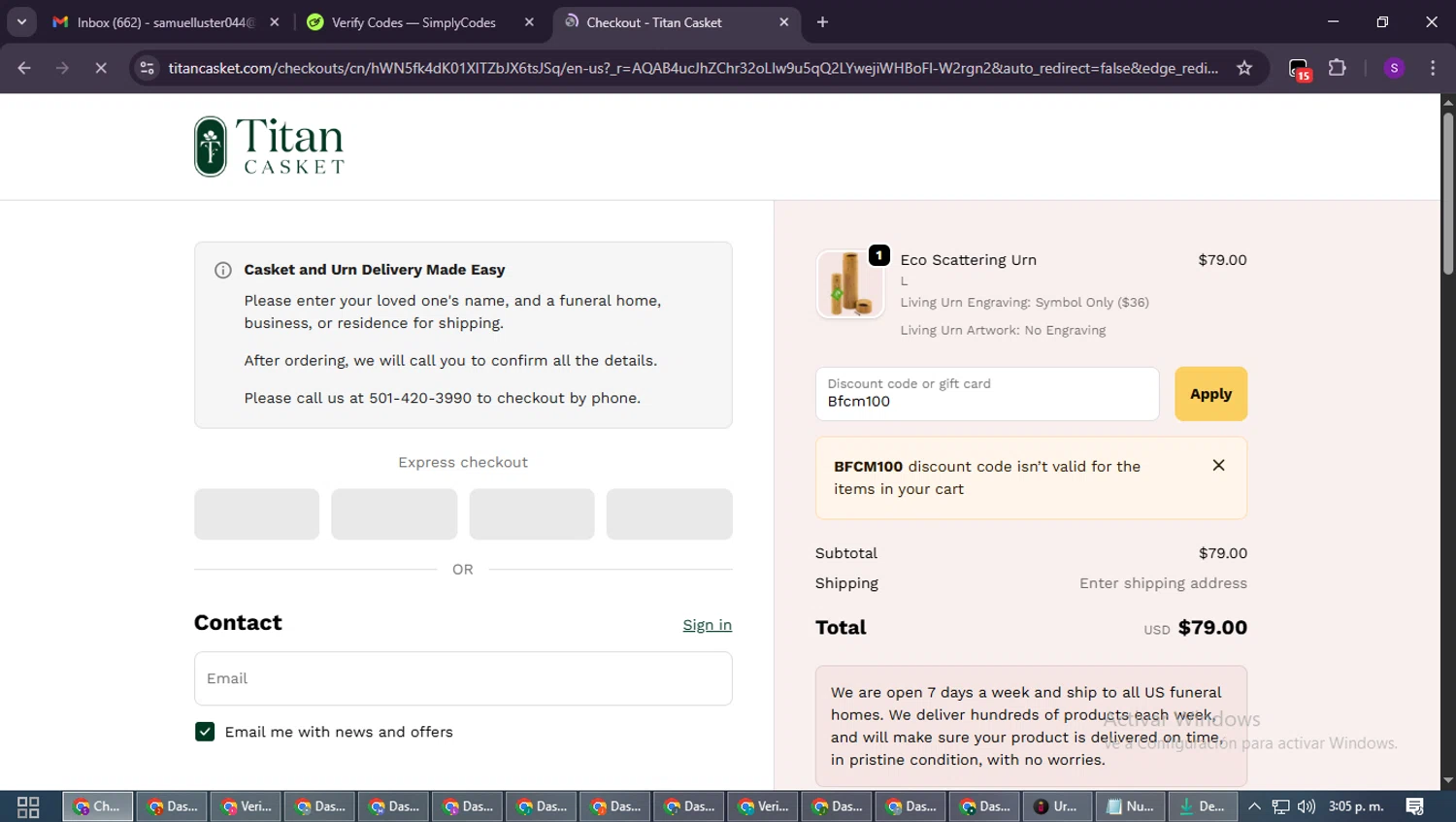
Task: Open the Chrome three-dot menu
Action: (1433, 68)
